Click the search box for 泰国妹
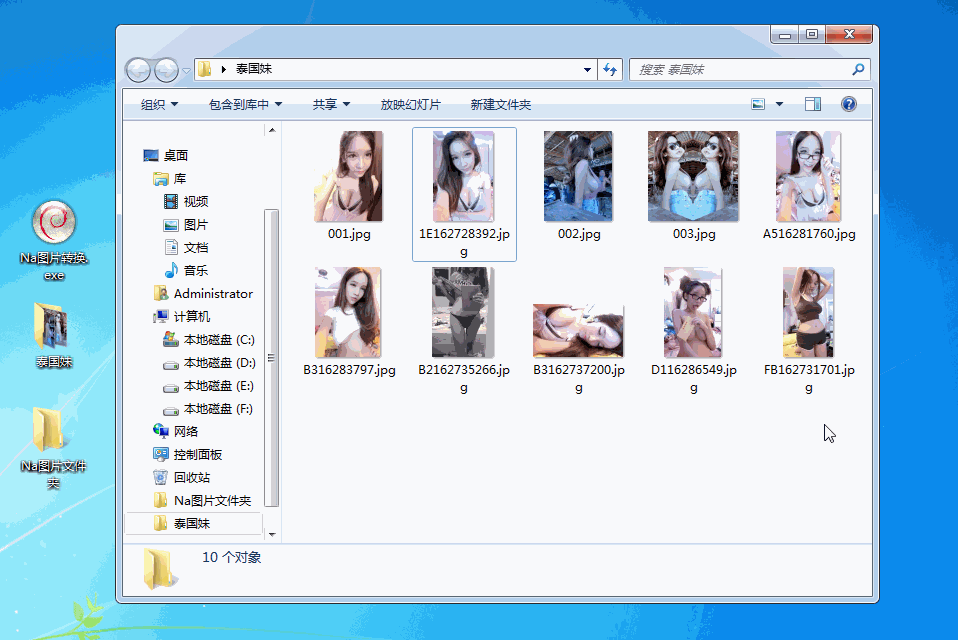 pos(750,70)
